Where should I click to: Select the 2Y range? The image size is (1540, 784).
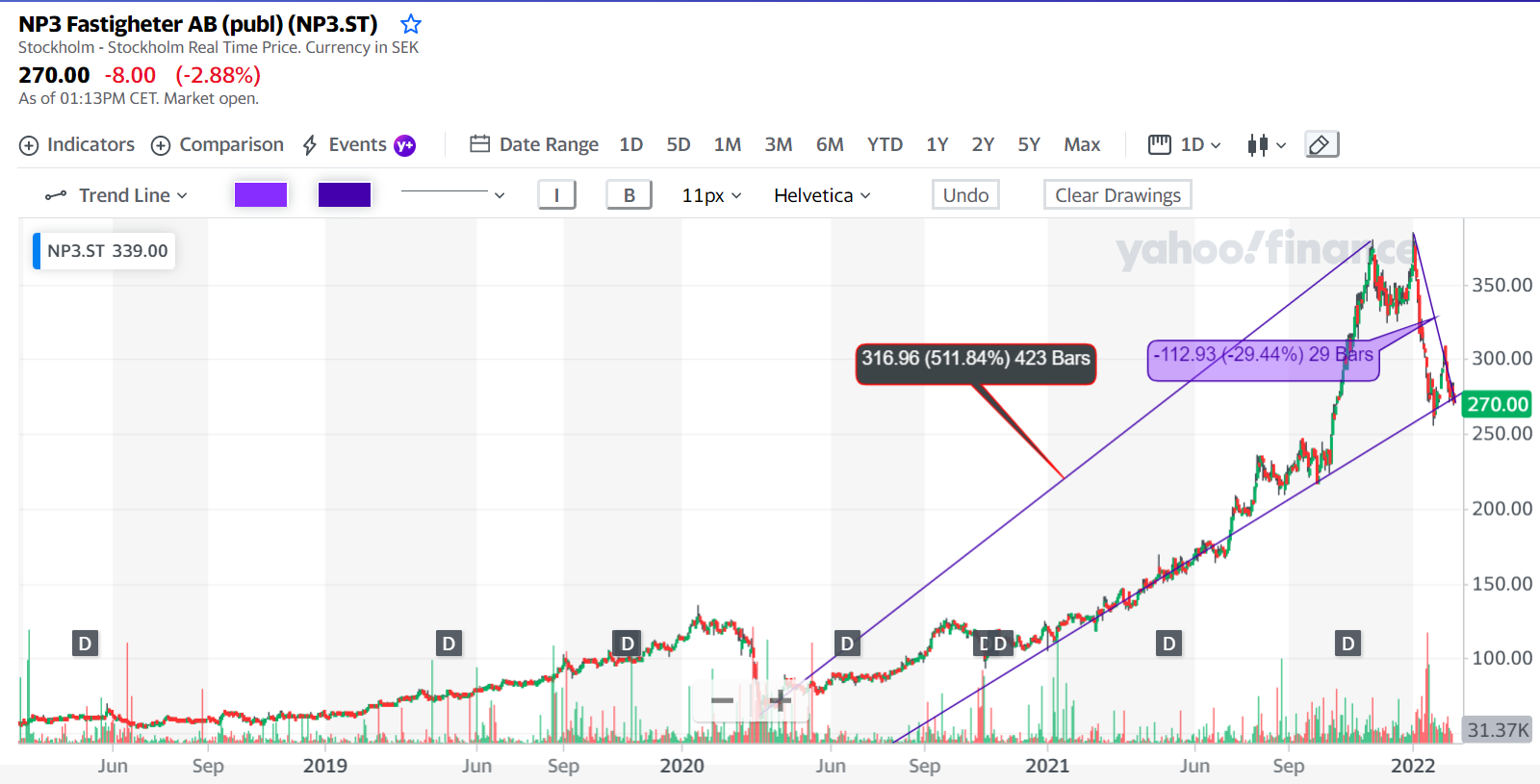click(x=983, y=144)
